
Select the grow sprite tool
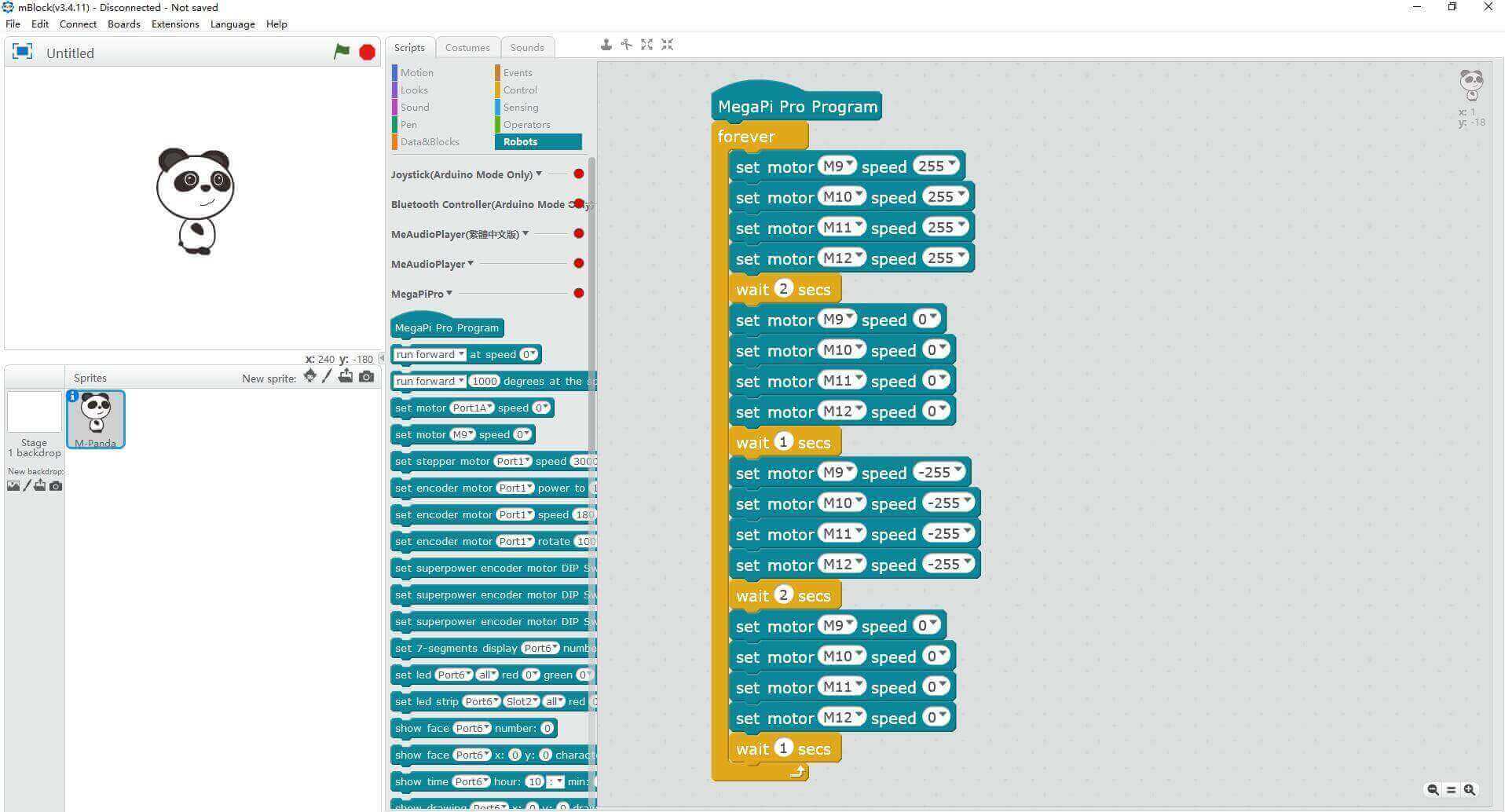coord(646,45)
